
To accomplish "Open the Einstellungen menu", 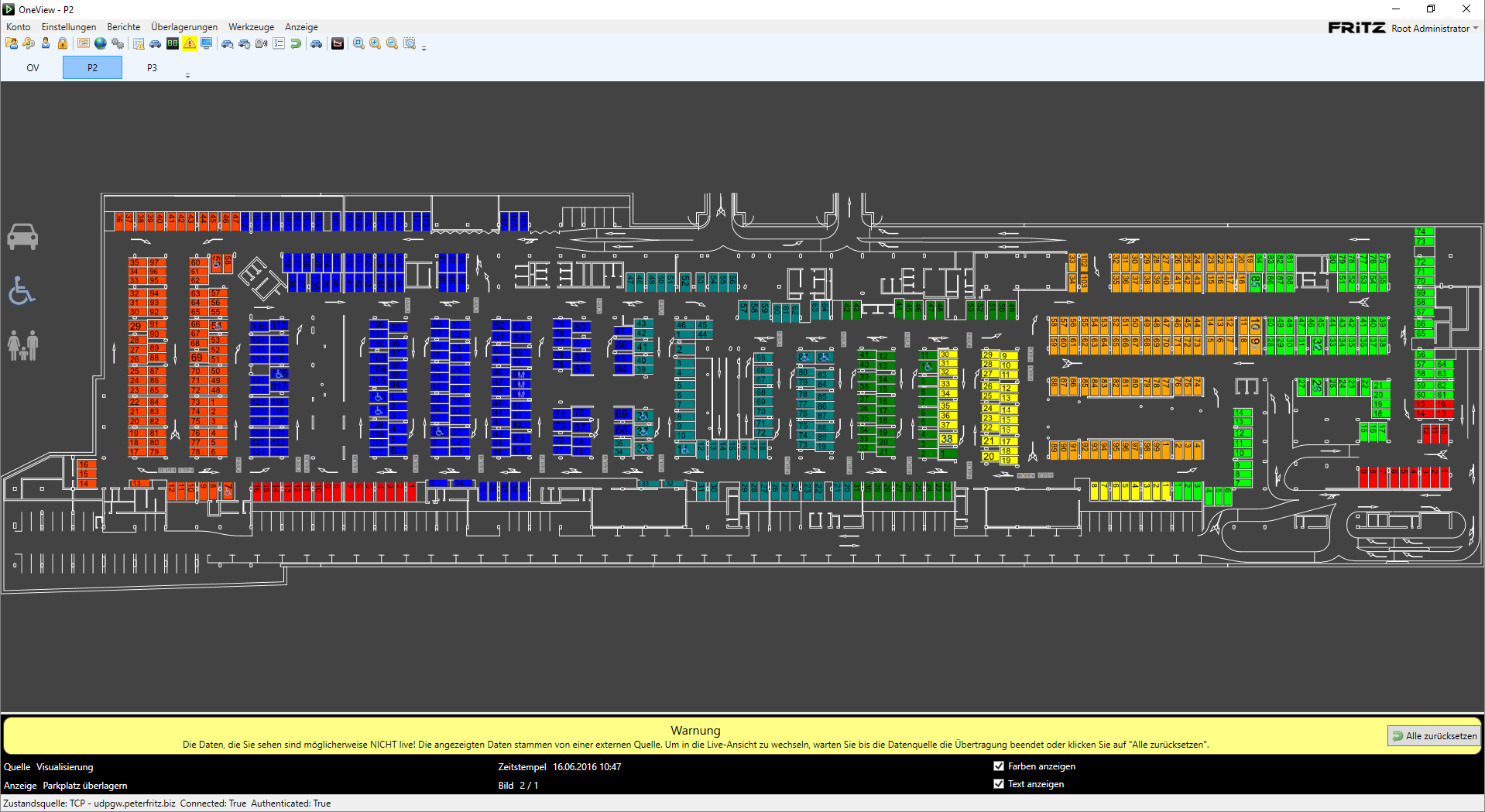I will click(x=69, y=27).
